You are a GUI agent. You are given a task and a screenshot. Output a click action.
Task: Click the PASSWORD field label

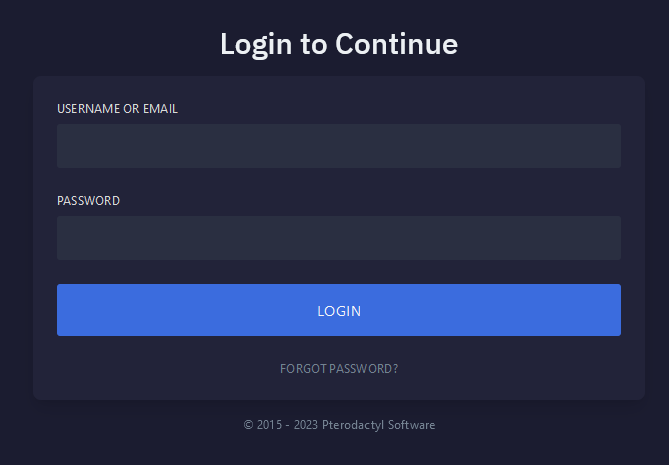point(88,201)
